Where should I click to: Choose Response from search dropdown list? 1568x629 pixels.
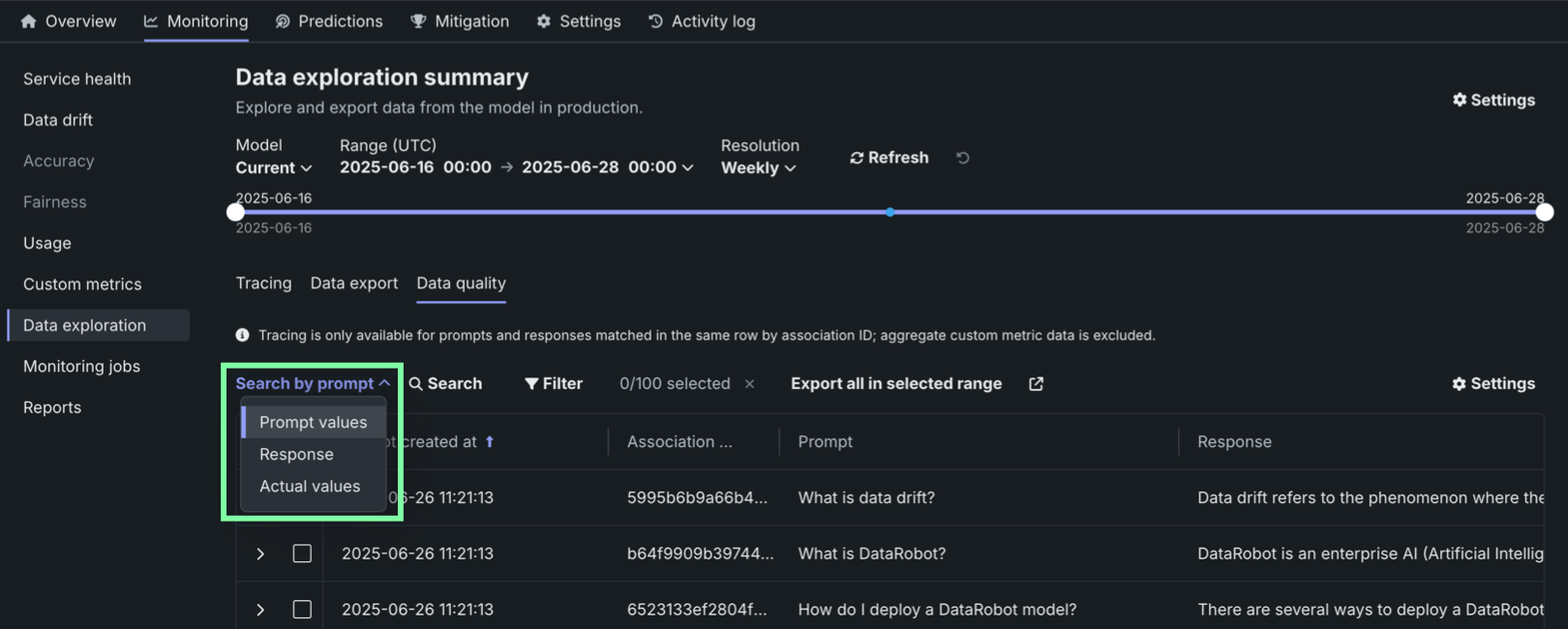tap(296, 455)
